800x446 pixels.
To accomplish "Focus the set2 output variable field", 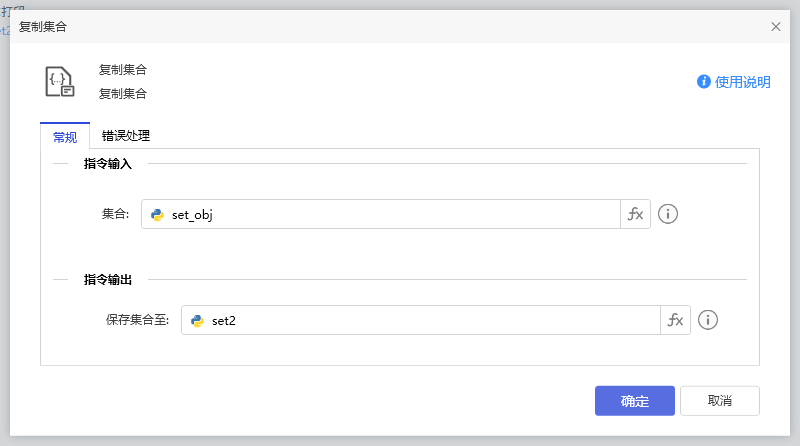I will (430, 320).
